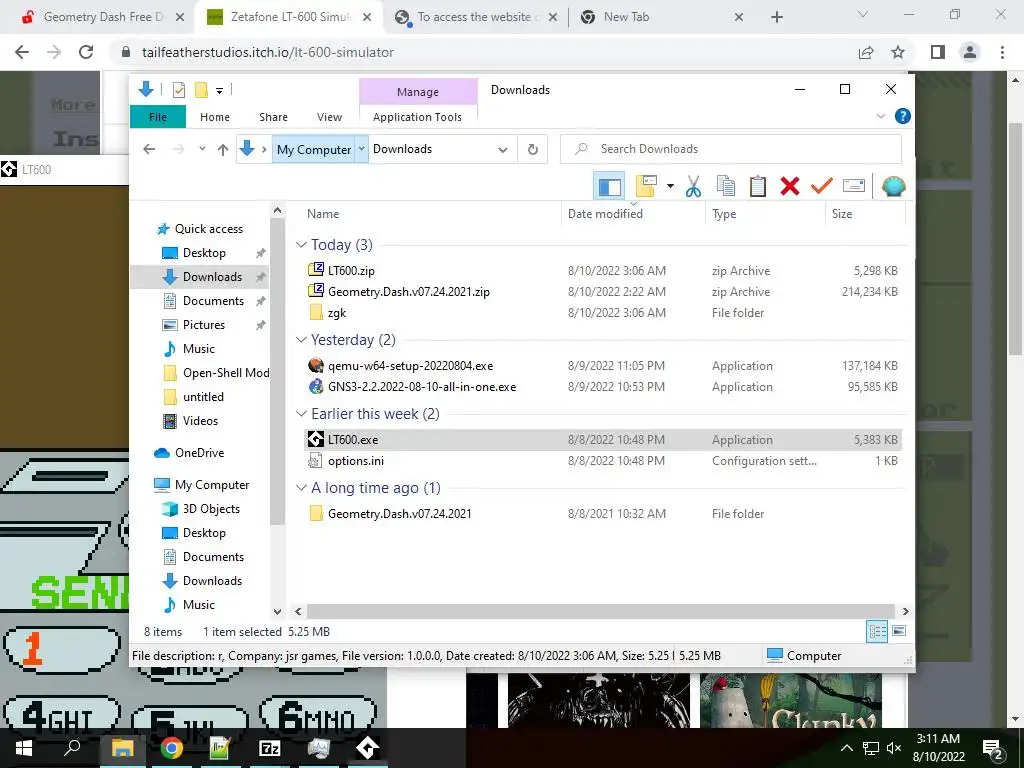Screen dimensions: 1024x768
Task: Expand the ribbon with the chevron
Action: click(880, 116)
